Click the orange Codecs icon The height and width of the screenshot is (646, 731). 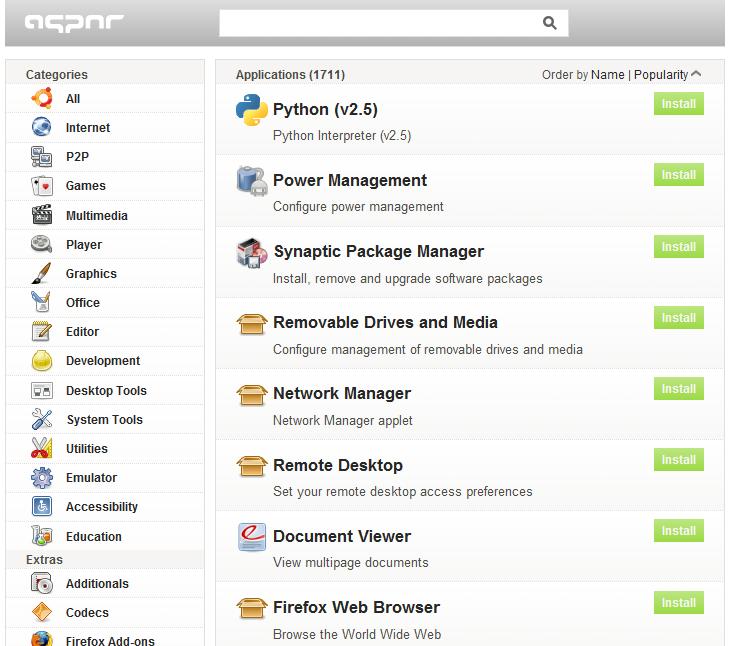pyautogui.click(x=42, y=612)
